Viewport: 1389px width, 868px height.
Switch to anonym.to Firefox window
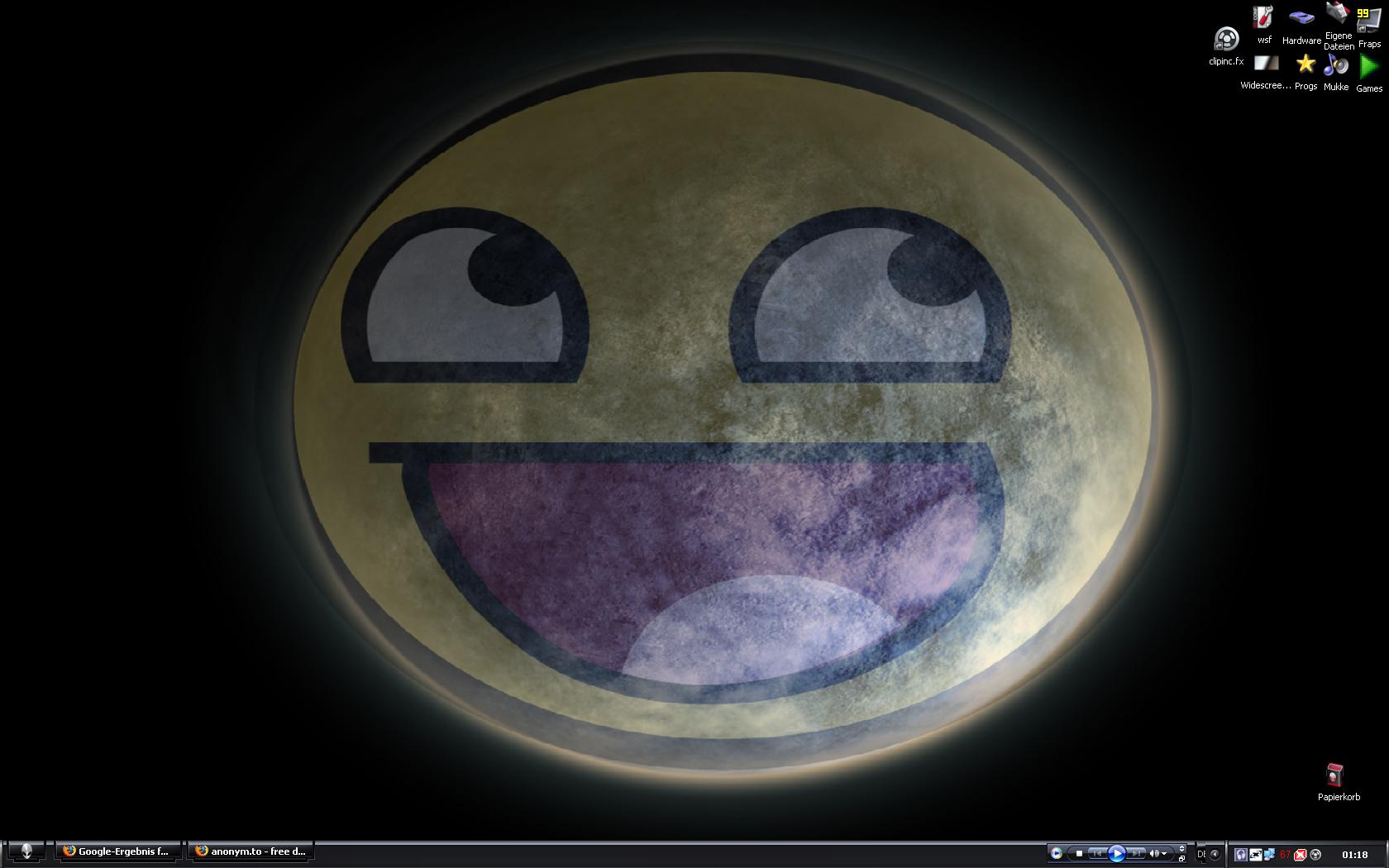click(x=251, y=851)
